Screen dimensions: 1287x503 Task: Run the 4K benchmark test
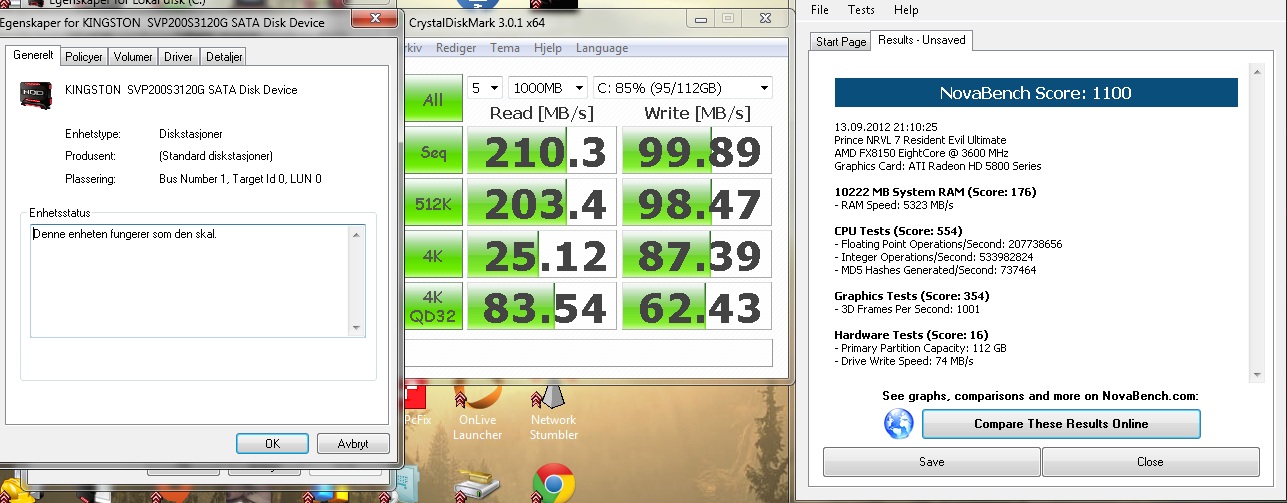433,256
